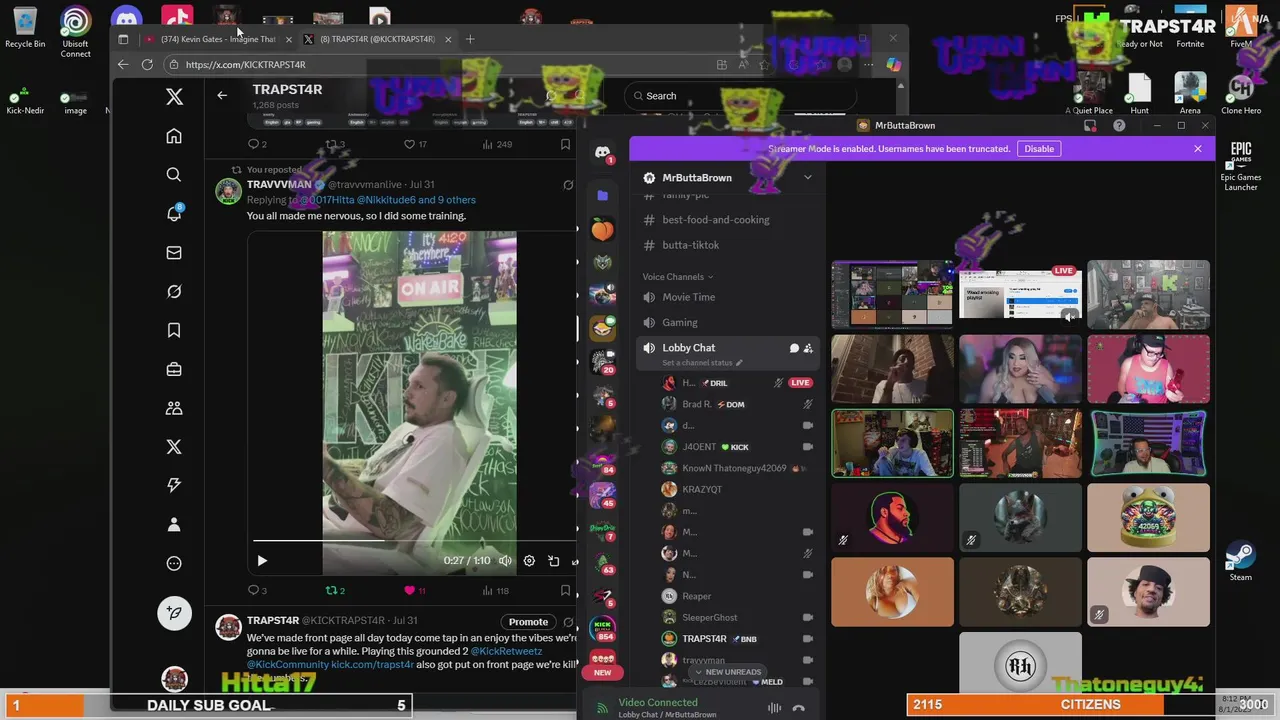The image size is (1280, 720).
Task: Collapse Voice Channels category
Action: point(678,277)
